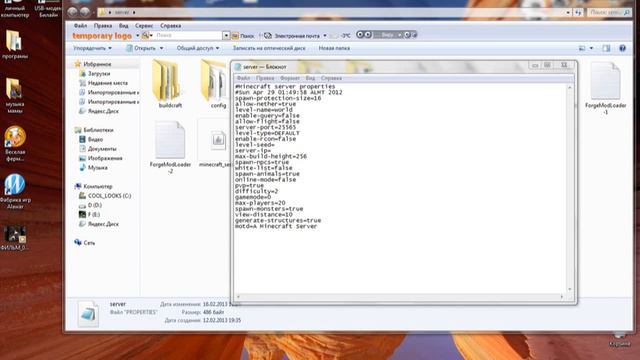The height and width of the screenshot is (360, 640).
Task: Click Notepad's vertical scrollbar down arrow
Action: coord(570,289)
